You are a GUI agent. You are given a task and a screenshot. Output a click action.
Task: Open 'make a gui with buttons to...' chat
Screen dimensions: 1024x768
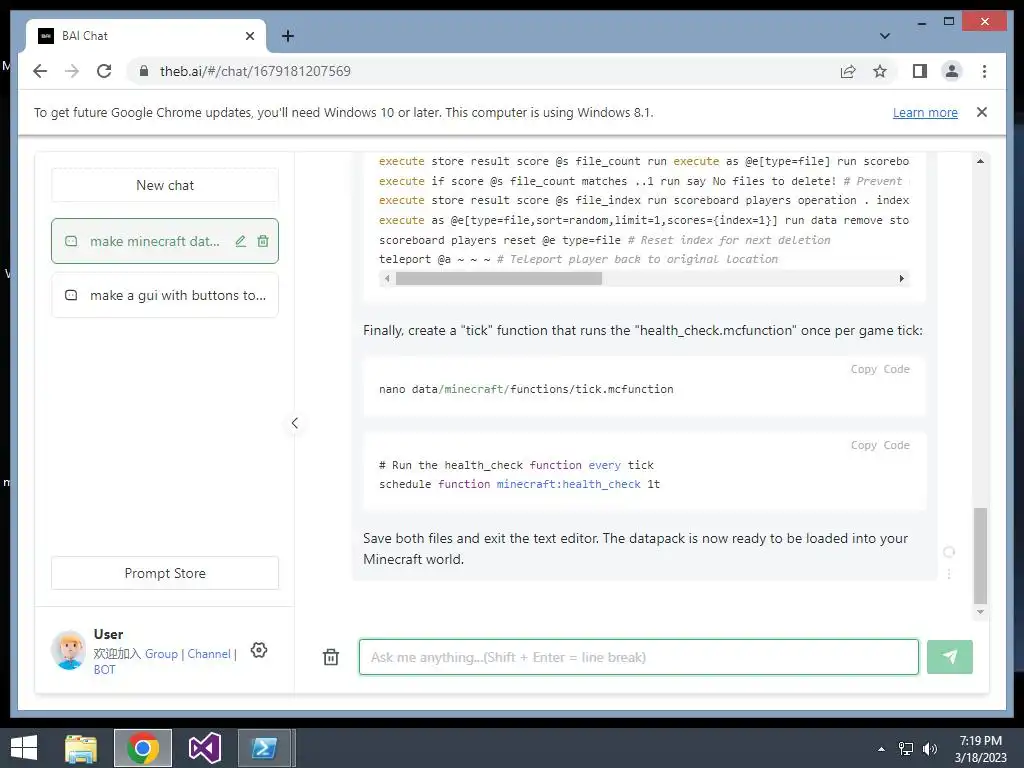pos(165,295)
